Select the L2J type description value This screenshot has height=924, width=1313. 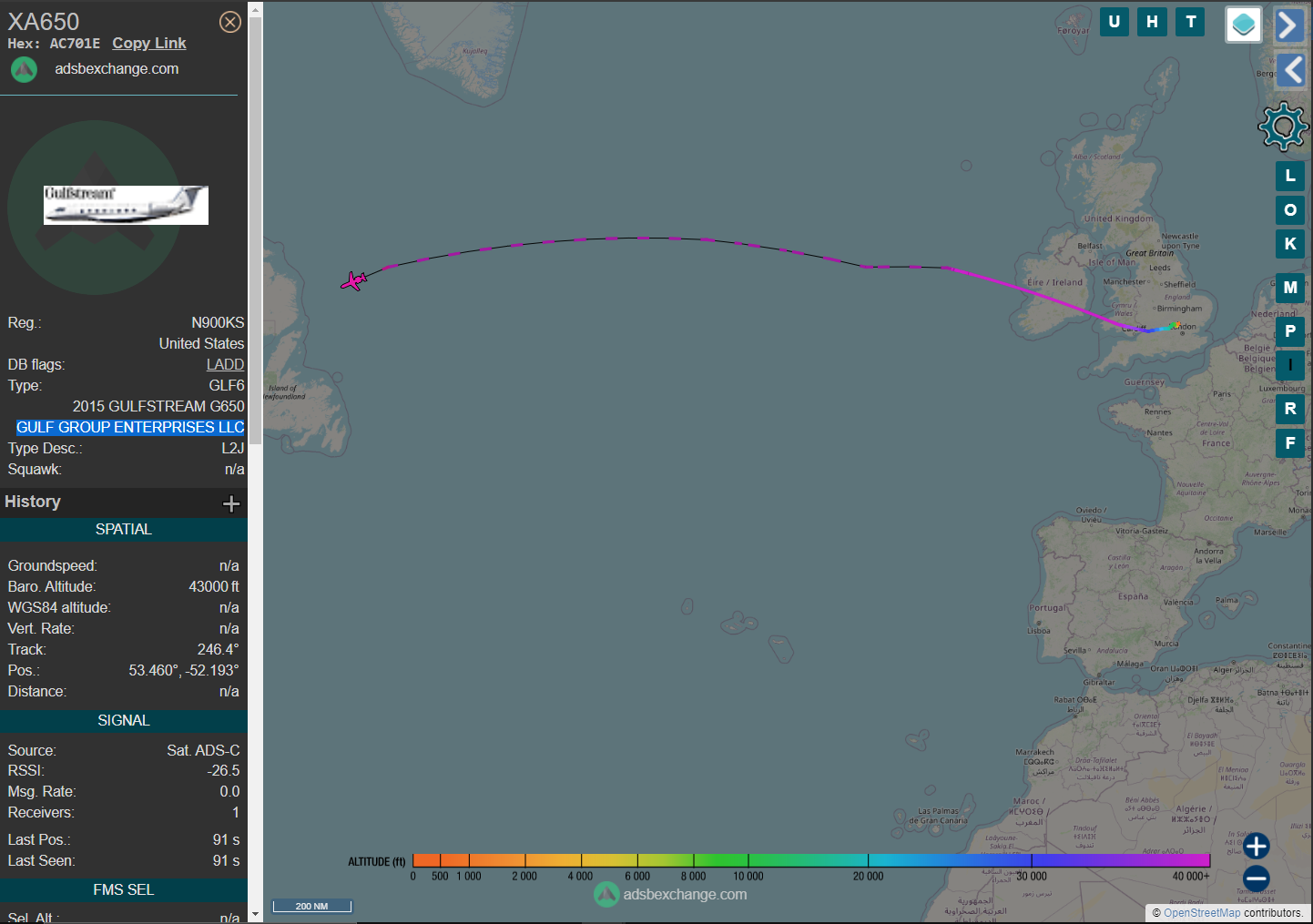pyautogui.click(x=233, y=448)
